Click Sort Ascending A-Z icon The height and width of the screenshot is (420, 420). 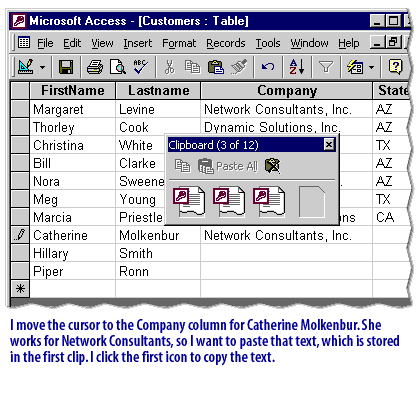pos(297,67)
